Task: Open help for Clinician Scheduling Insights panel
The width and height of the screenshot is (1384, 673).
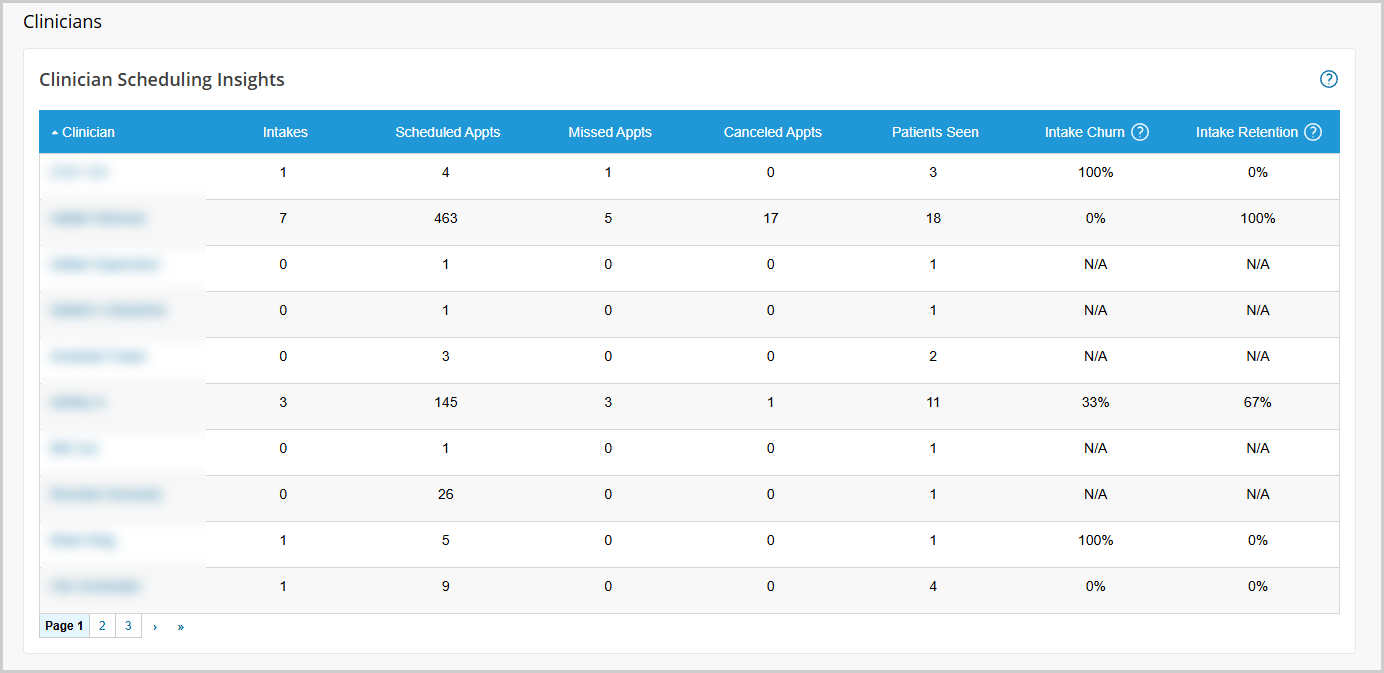Action: tap(1328, 79)
